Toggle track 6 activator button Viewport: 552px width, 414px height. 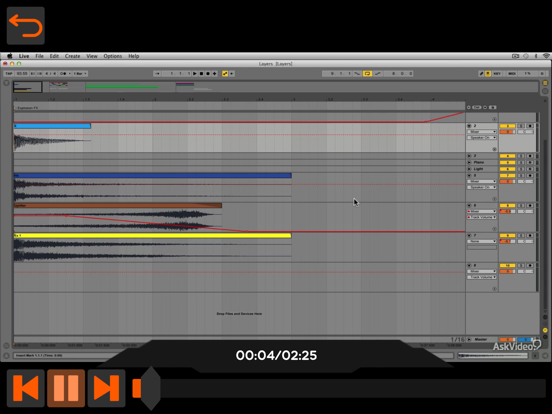pyautogui.click(x=507, y=205)
